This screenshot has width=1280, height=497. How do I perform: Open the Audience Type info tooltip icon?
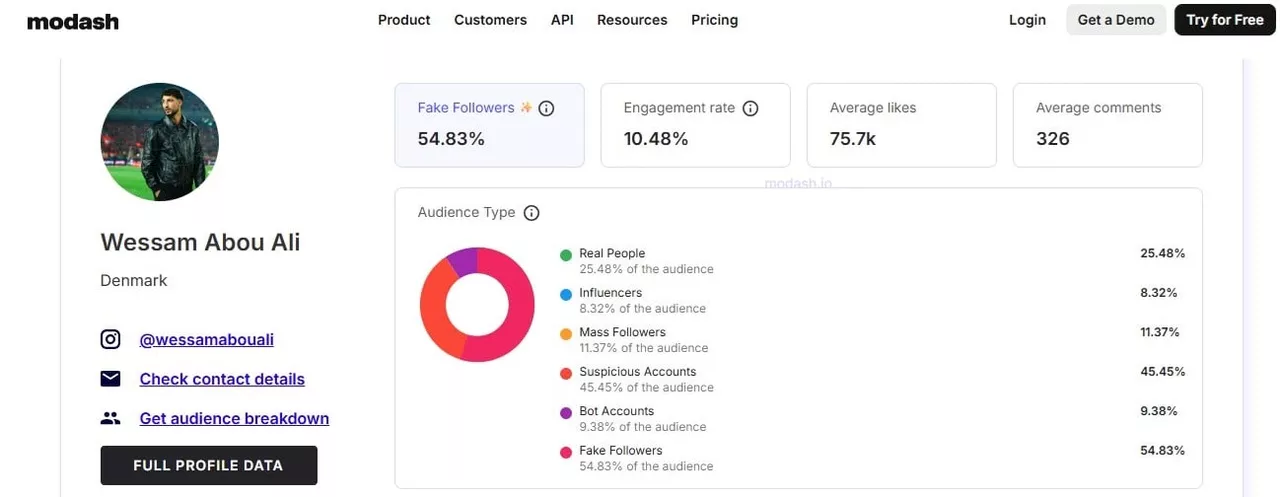(532, 213)
